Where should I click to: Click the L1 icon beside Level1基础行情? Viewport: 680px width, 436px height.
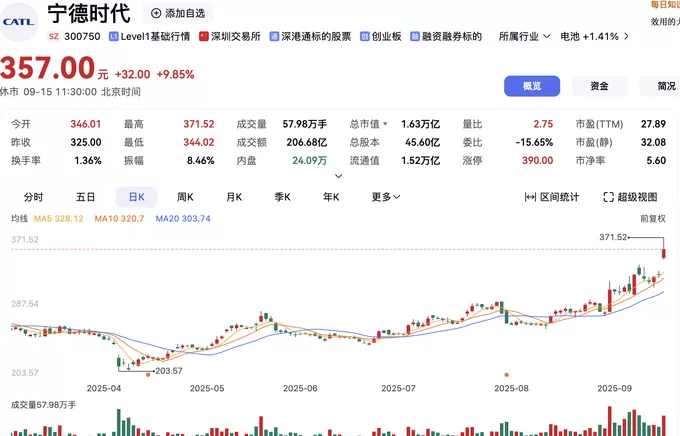tap(114, 36)
